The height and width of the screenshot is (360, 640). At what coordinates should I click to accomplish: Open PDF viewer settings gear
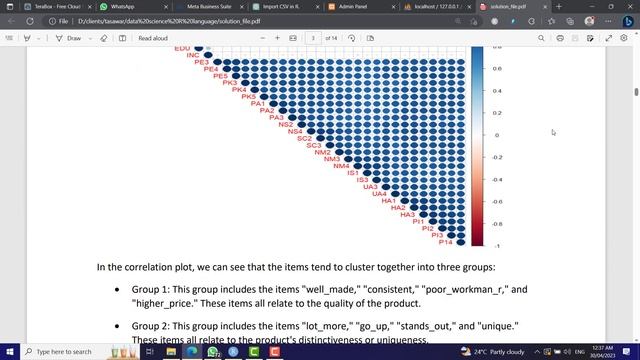pos(624,38)
